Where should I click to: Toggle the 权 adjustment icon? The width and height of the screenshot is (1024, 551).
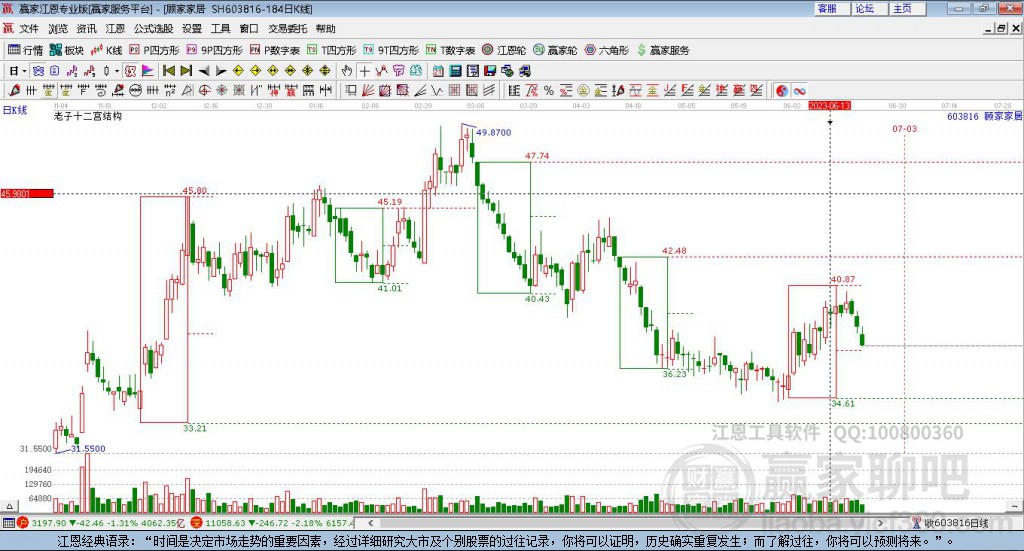click(131, 71)
